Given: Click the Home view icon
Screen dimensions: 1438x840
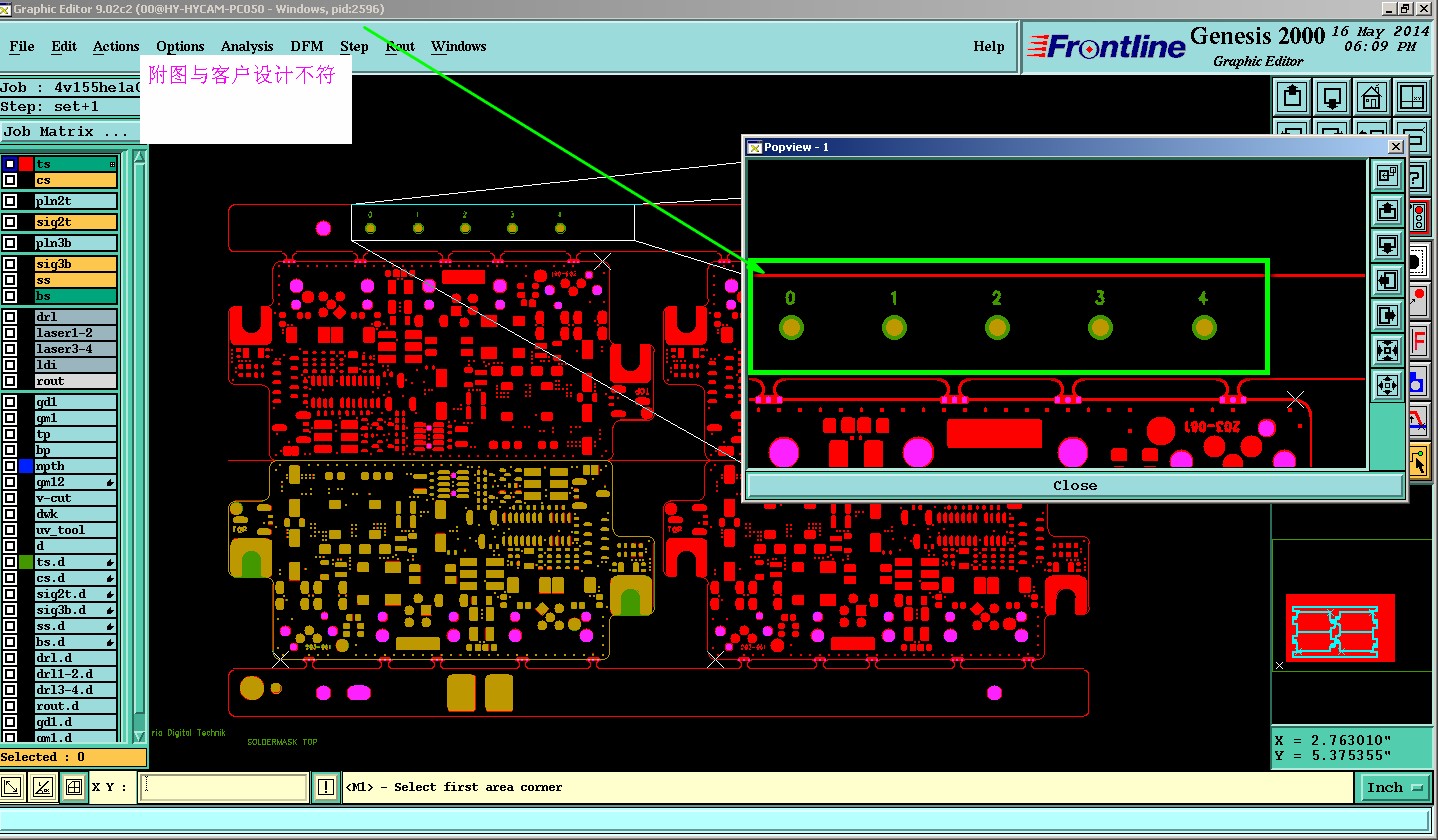Looking at the screenshot, I should click(1372, 97).
